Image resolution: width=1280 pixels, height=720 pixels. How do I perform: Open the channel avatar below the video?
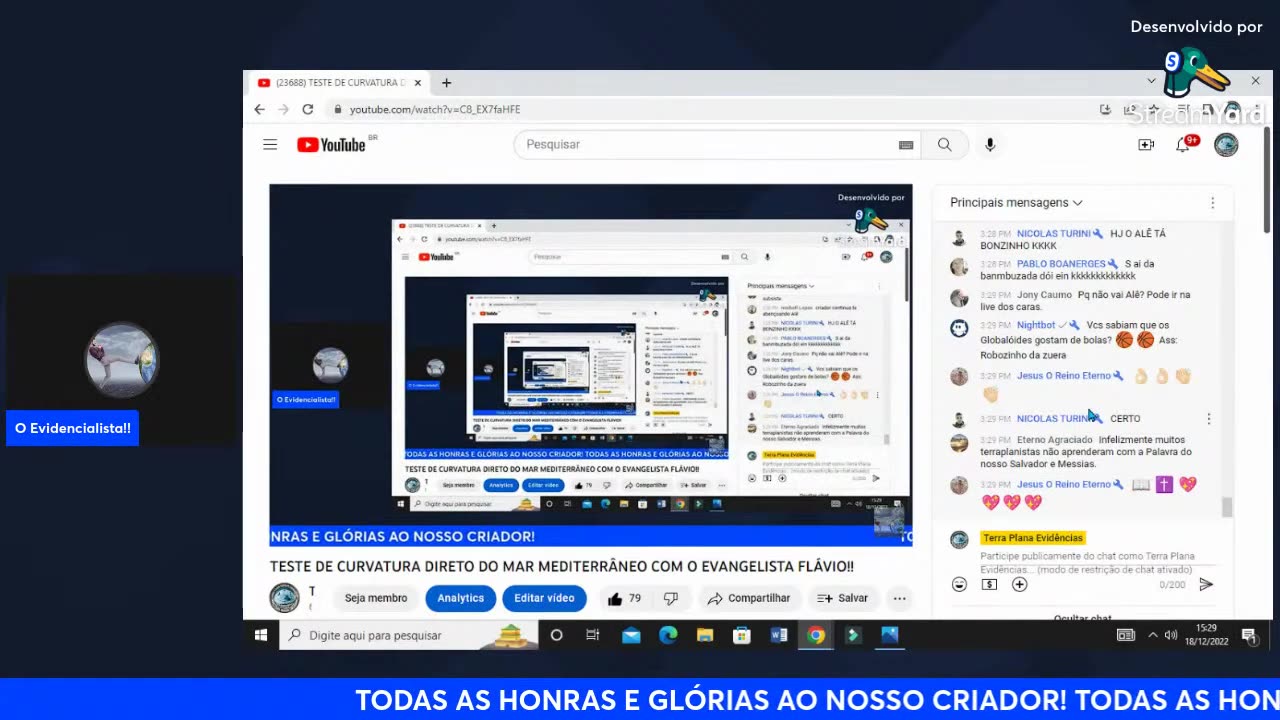click(284, 598)
